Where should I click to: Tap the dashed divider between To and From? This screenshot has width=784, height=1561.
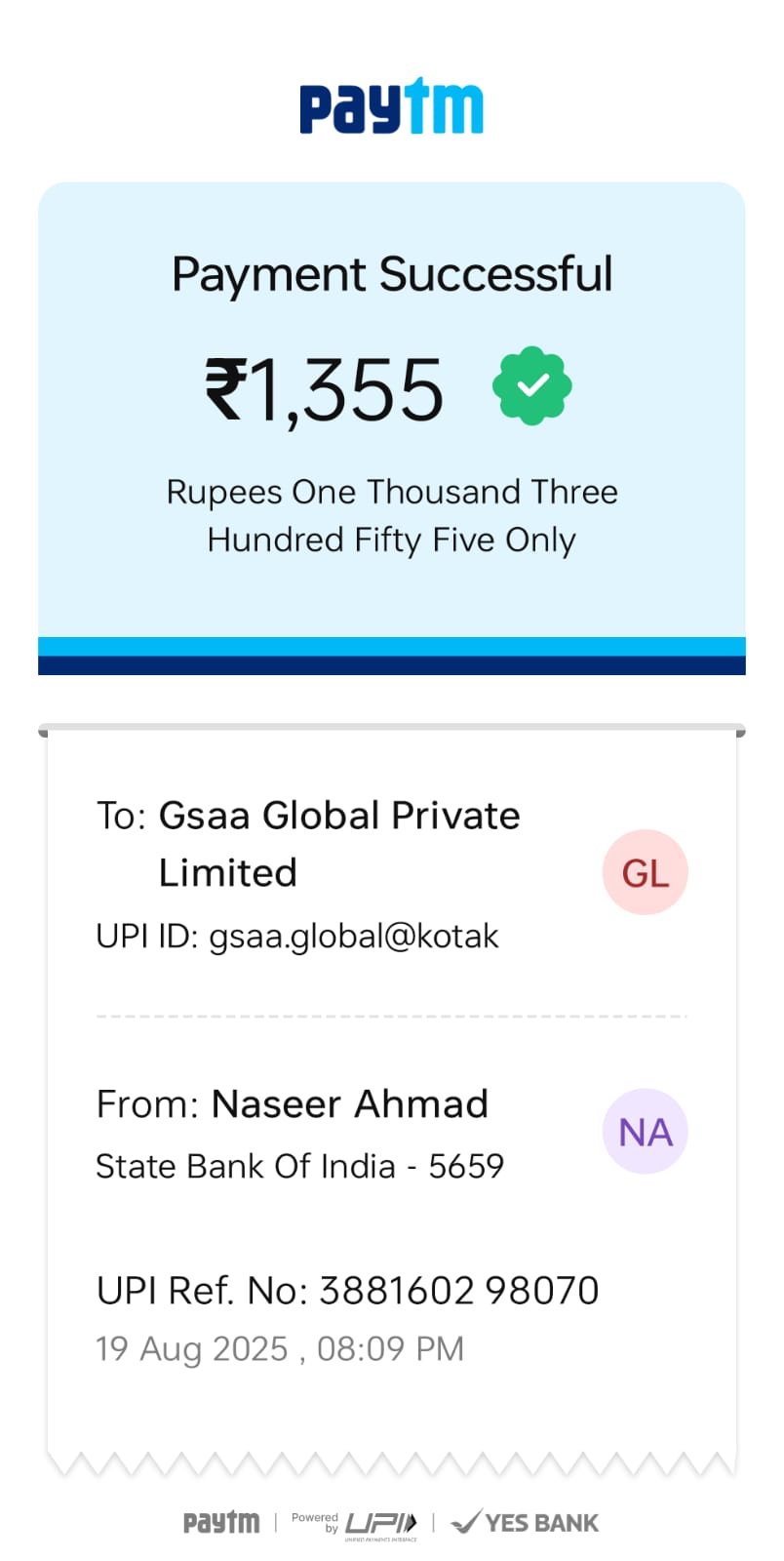click(x=392, y=1017)
